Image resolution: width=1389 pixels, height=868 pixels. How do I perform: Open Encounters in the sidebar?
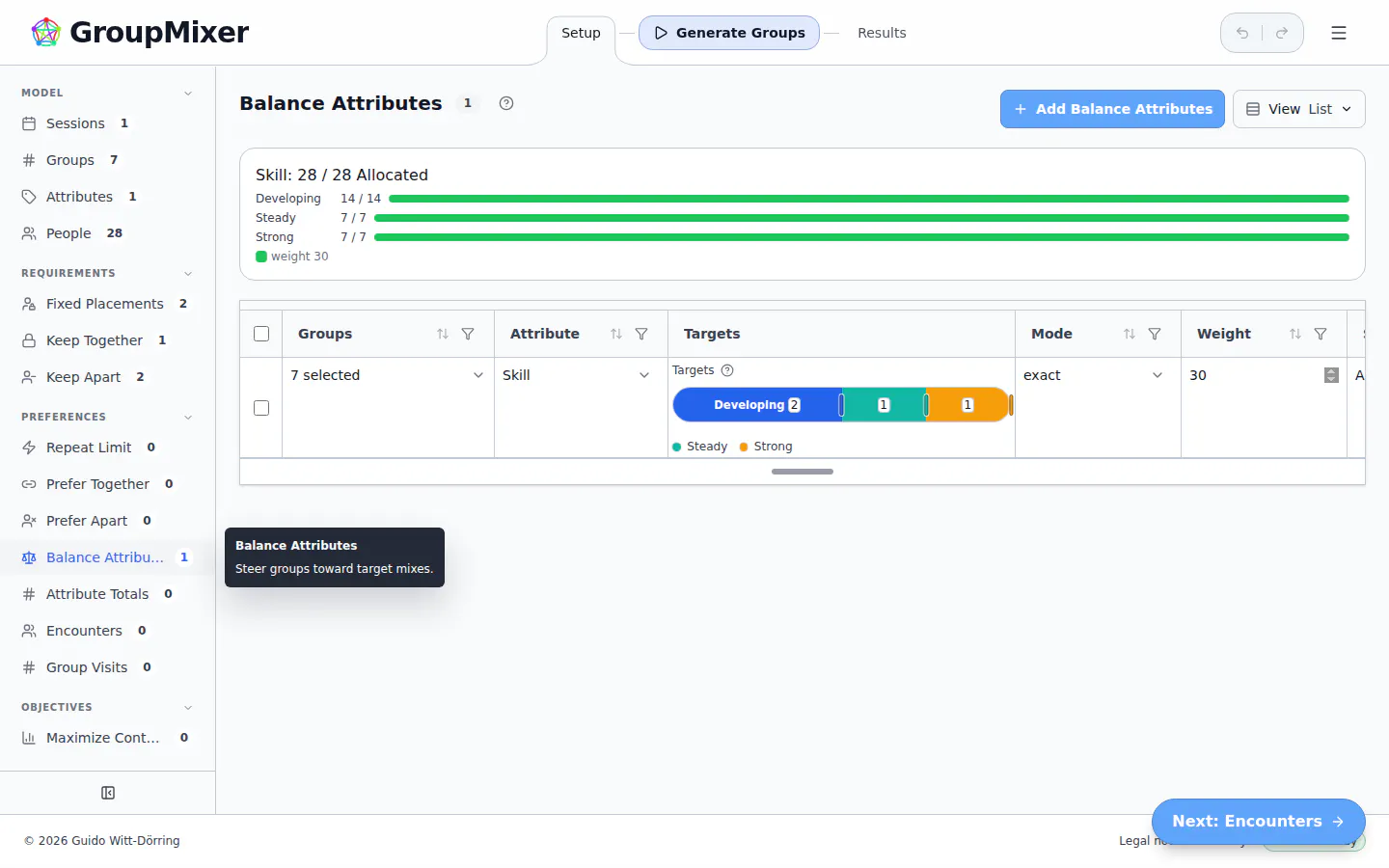click(107, 631)
